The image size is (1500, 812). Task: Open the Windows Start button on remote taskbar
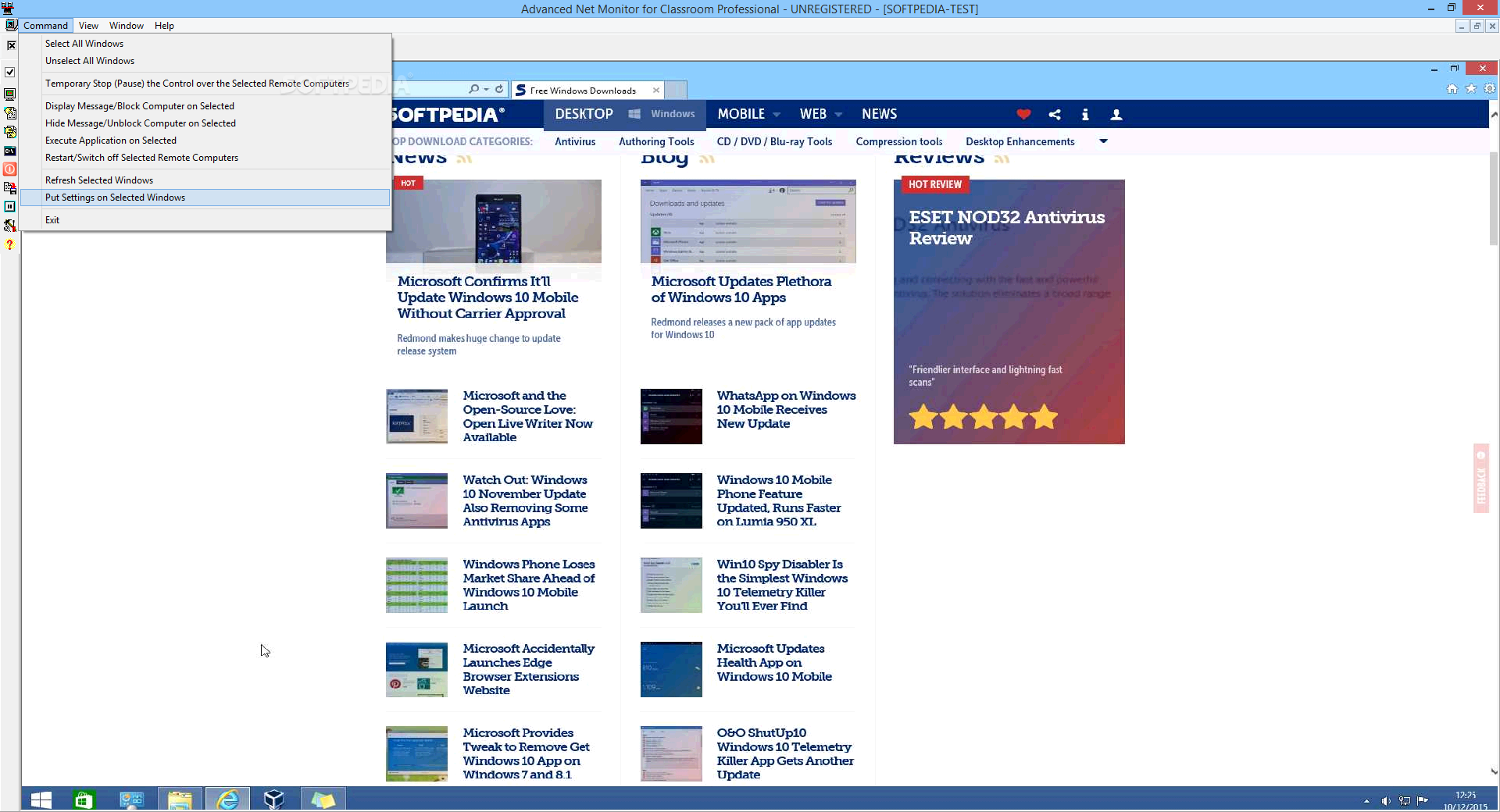click(x=41, y=800)
